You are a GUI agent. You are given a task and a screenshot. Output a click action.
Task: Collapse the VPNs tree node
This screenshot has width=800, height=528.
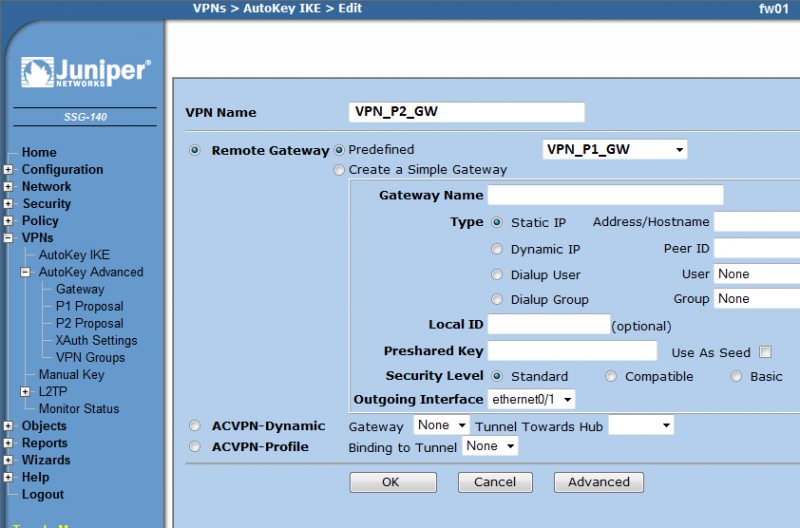8,238
